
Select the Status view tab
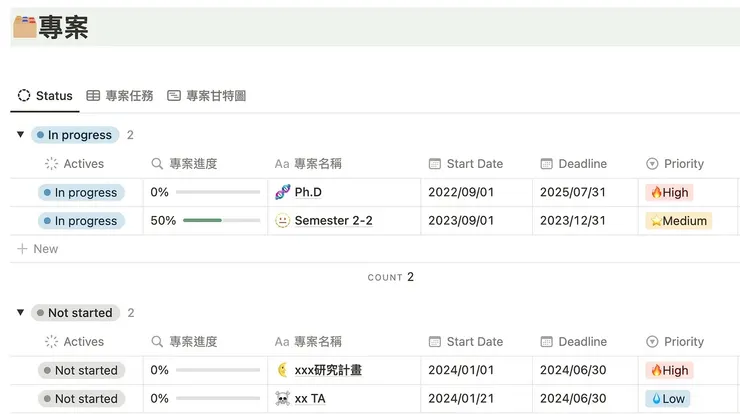click(x=45, y=96)
